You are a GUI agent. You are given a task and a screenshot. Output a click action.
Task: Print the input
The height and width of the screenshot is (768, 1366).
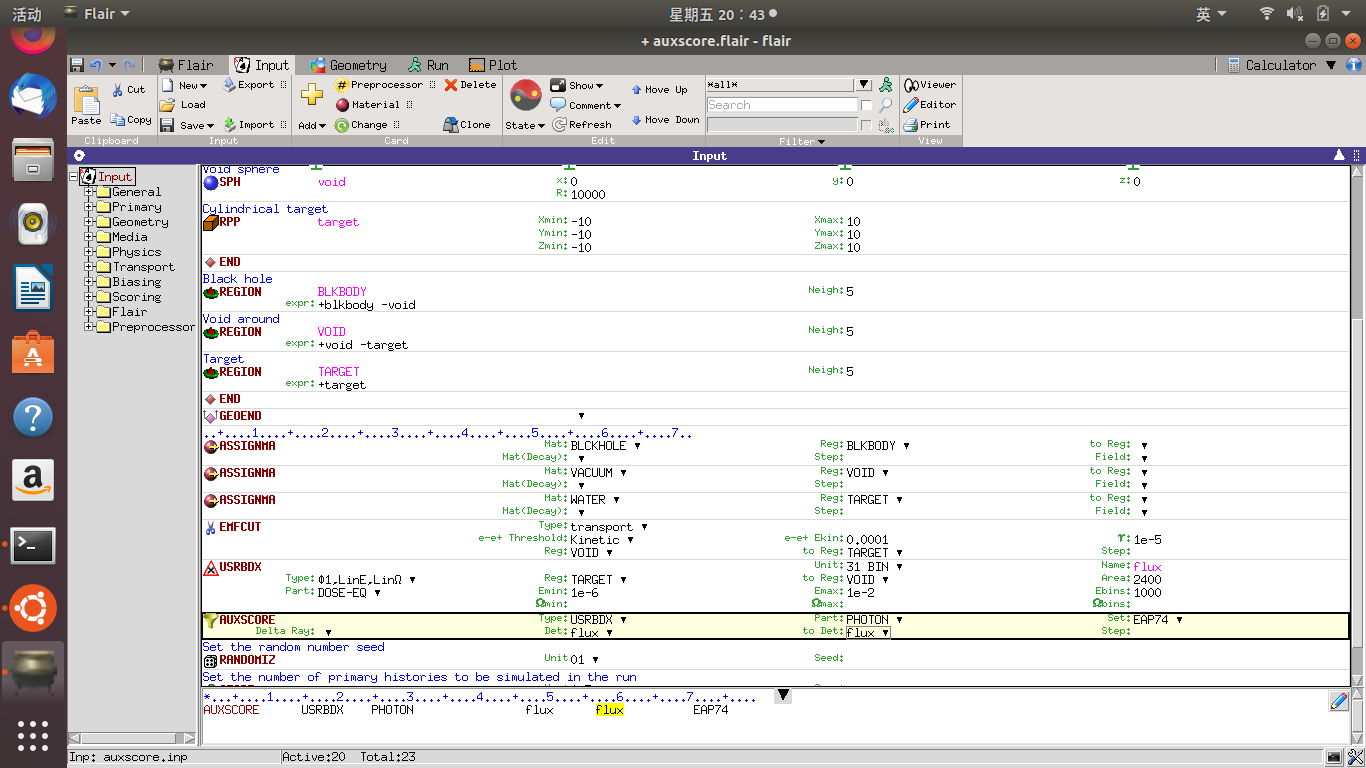point(927,125)
